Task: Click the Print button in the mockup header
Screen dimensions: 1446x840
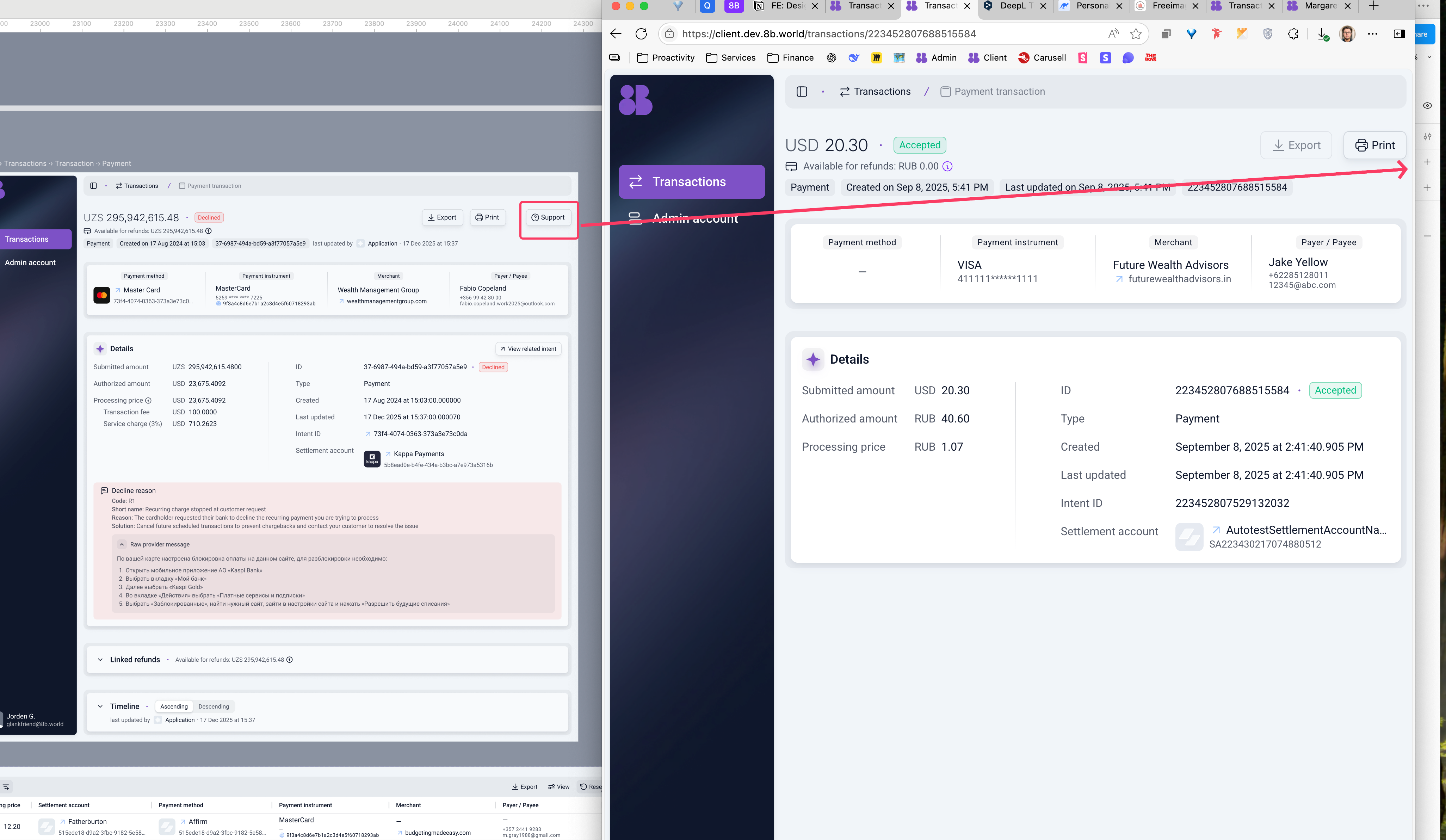Action: 487,217
